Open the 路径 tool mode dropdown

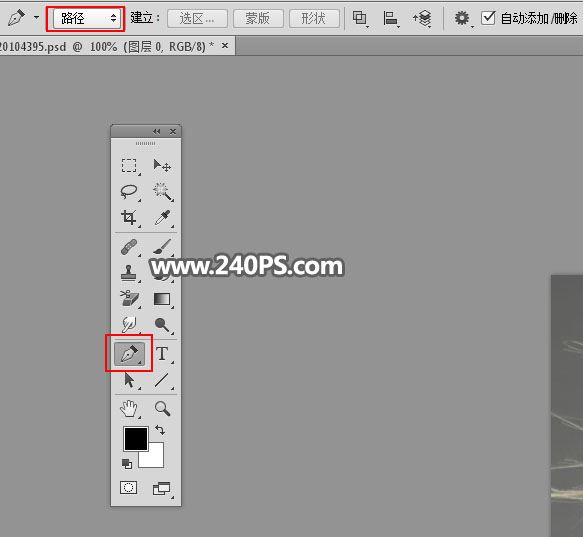pos(86,18)
